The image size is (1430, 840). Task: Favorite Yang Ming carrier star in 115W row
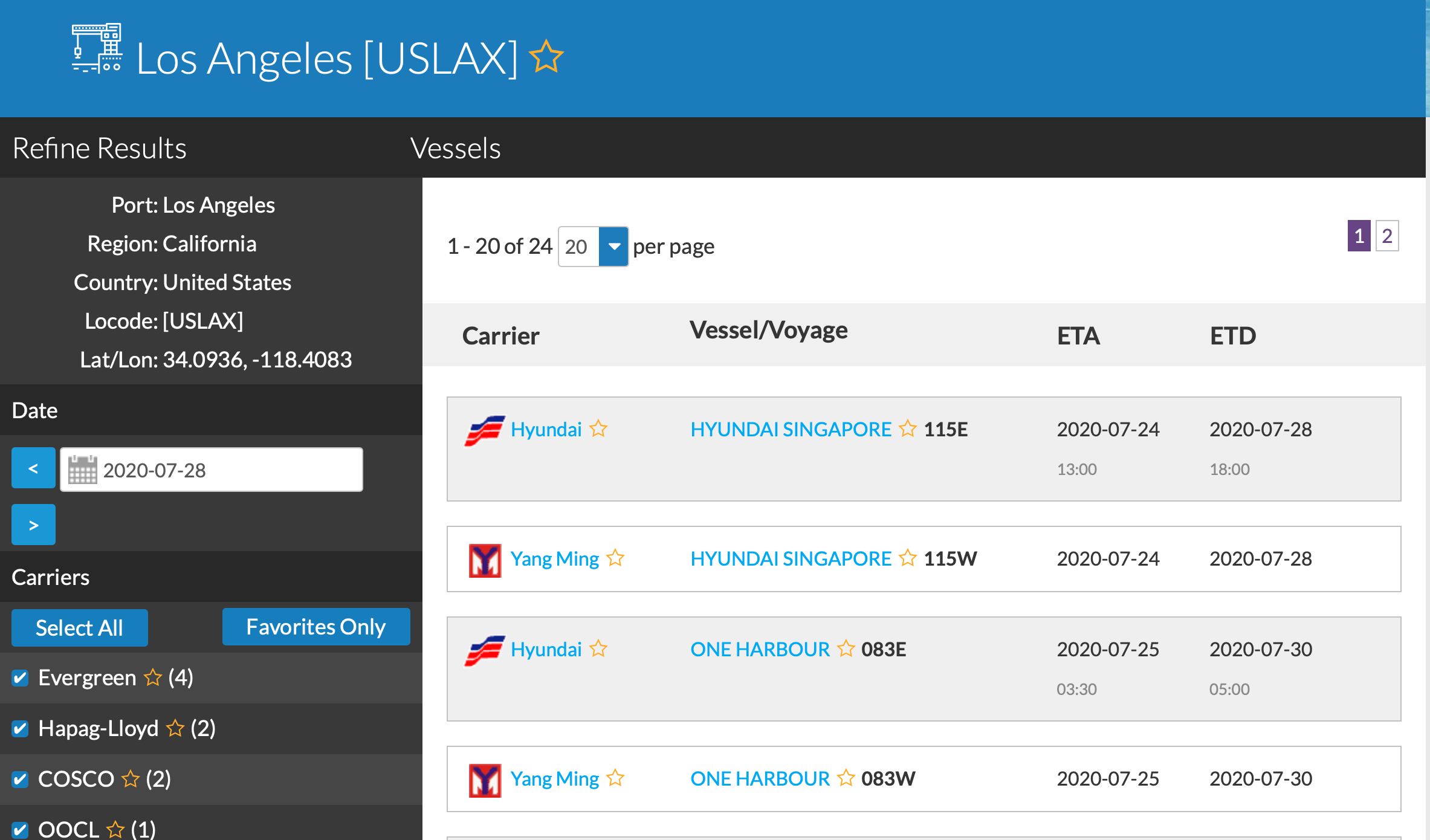pos(615,558)
